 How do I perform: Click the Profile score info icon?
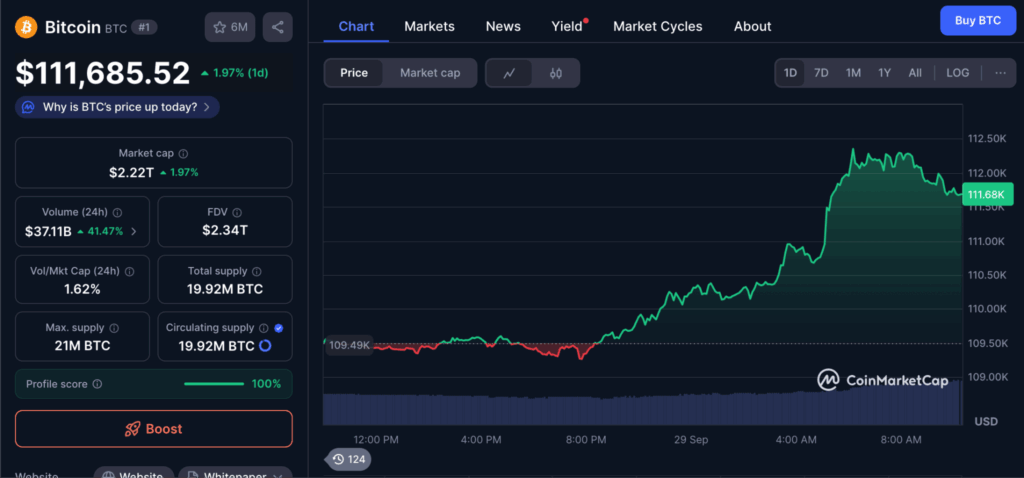point(97,384)
